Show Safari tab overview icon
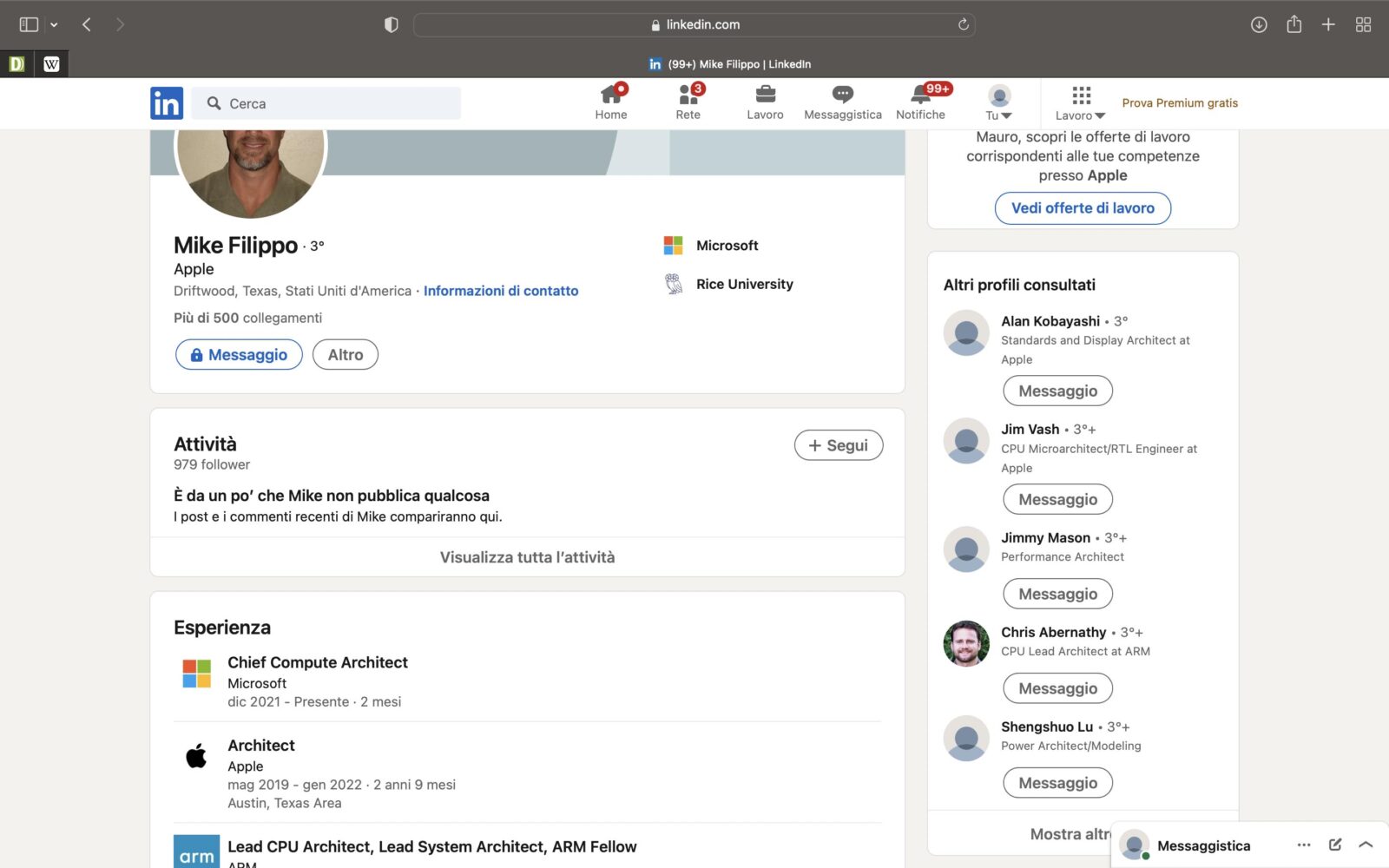Viewport: 1389px width, 868px height. [1364, 24]
